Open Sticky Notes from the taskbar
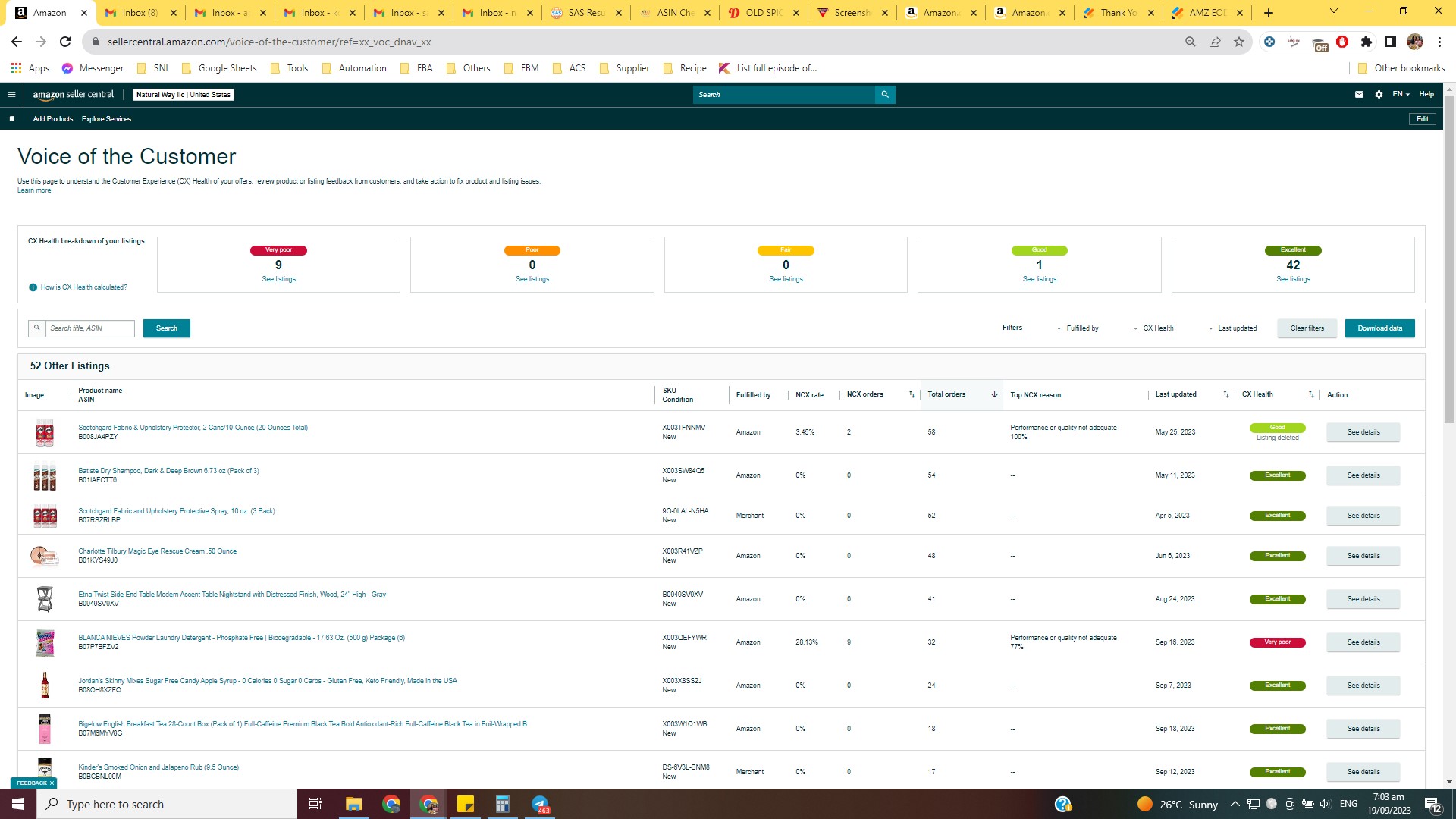 466,804
